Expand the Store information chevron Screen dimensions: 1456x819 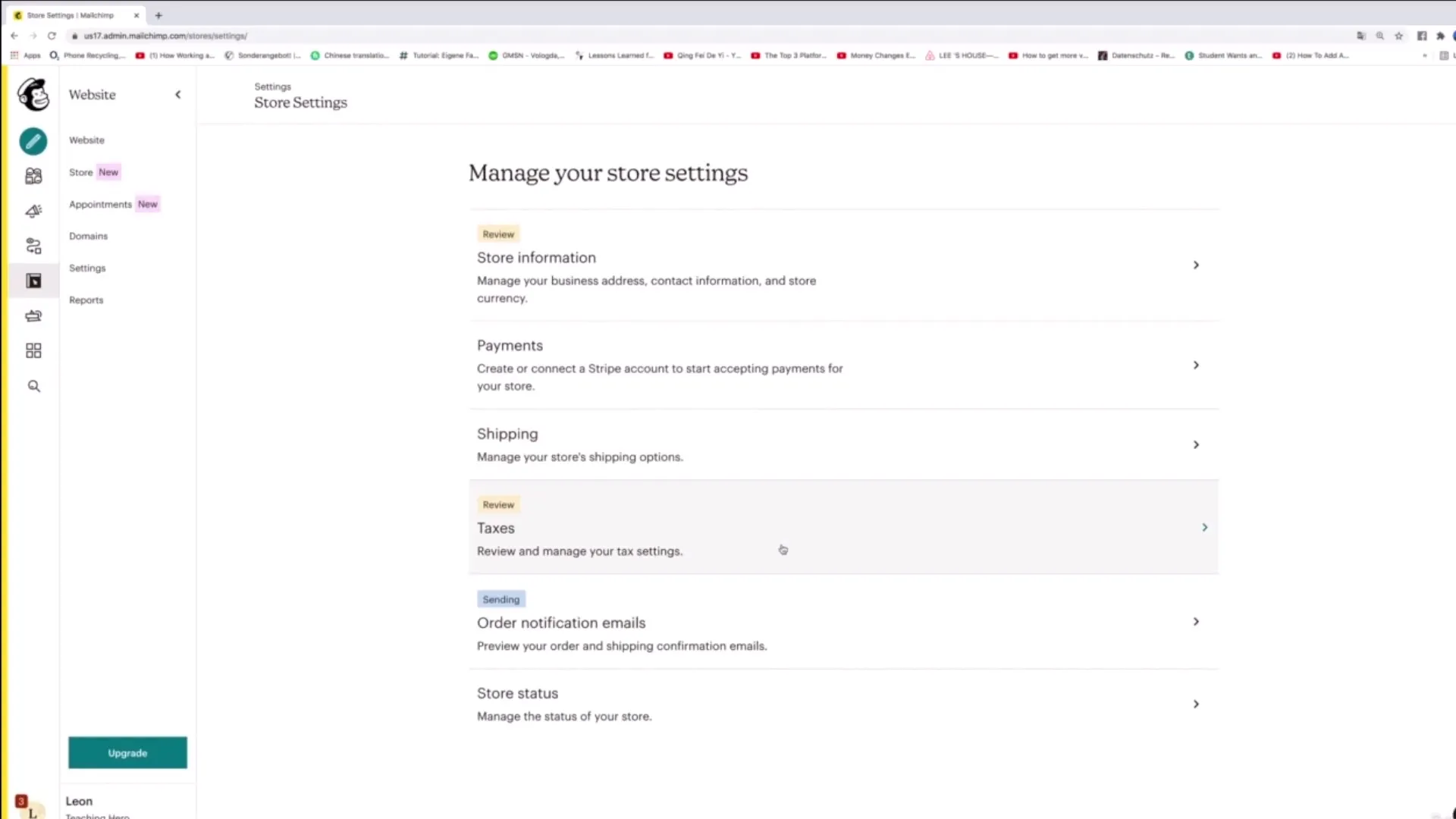pyautogui.click(x=1196, y=265)
